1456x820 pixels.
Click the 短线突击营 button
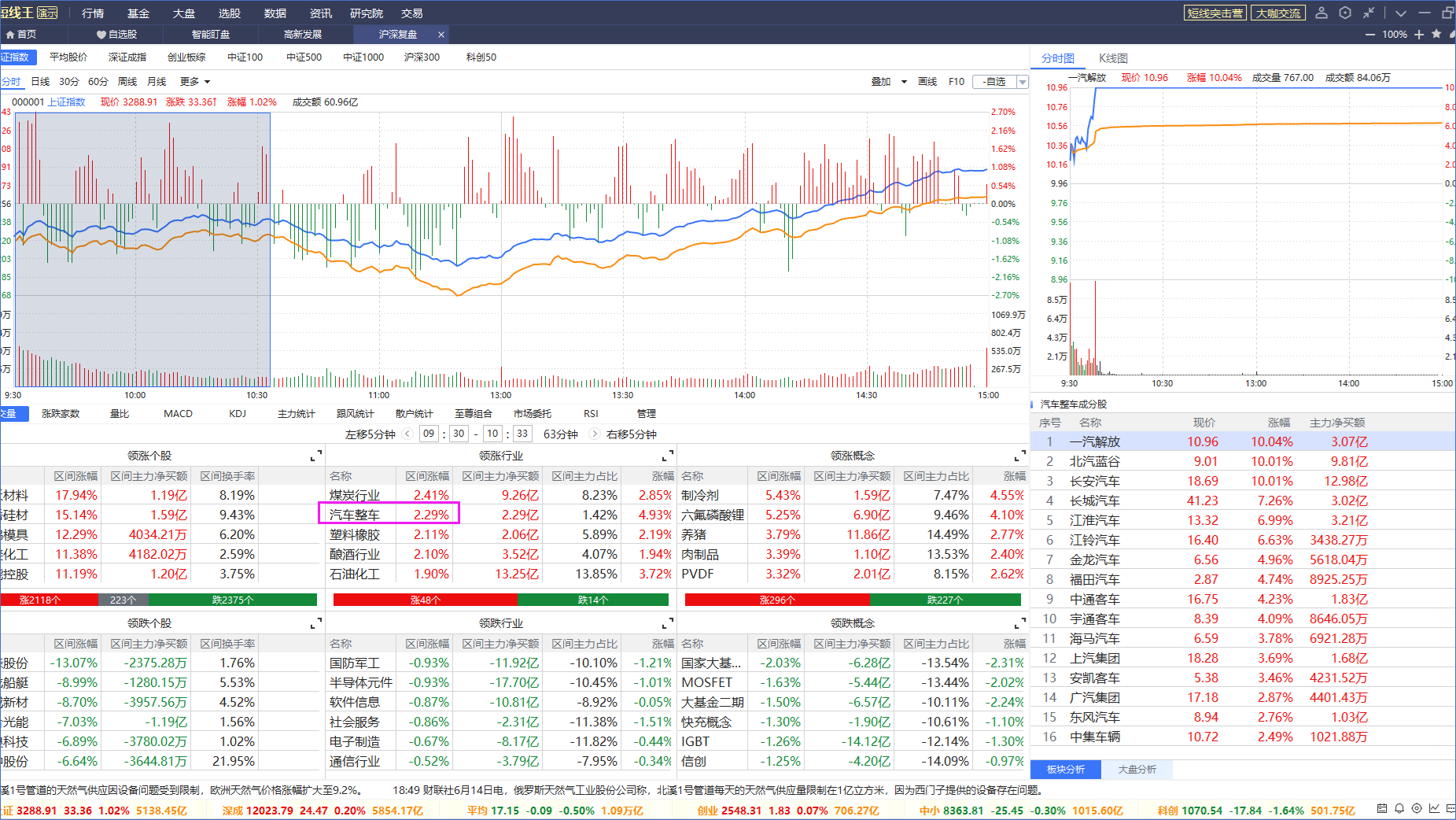pyautogui.click(x=1215, y=13)
